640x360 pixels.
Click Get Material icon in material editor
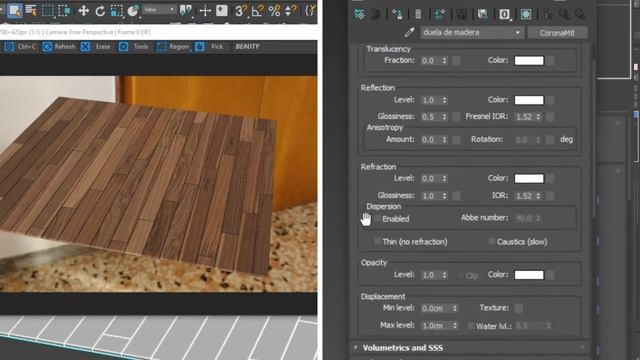(360, 14)
